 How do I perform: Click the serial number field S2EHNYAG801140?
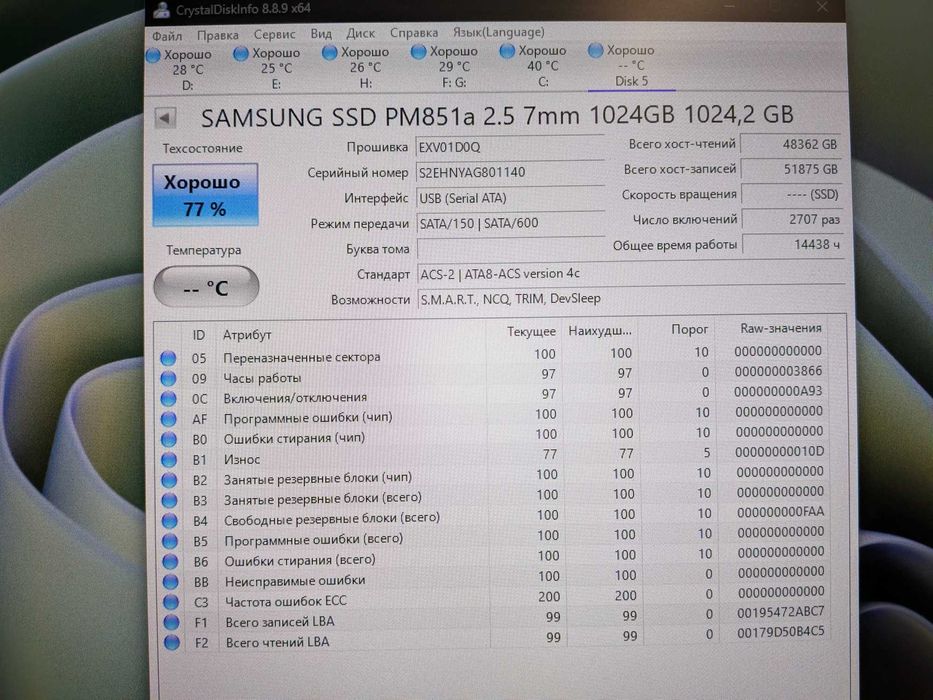tap(511, 173)
